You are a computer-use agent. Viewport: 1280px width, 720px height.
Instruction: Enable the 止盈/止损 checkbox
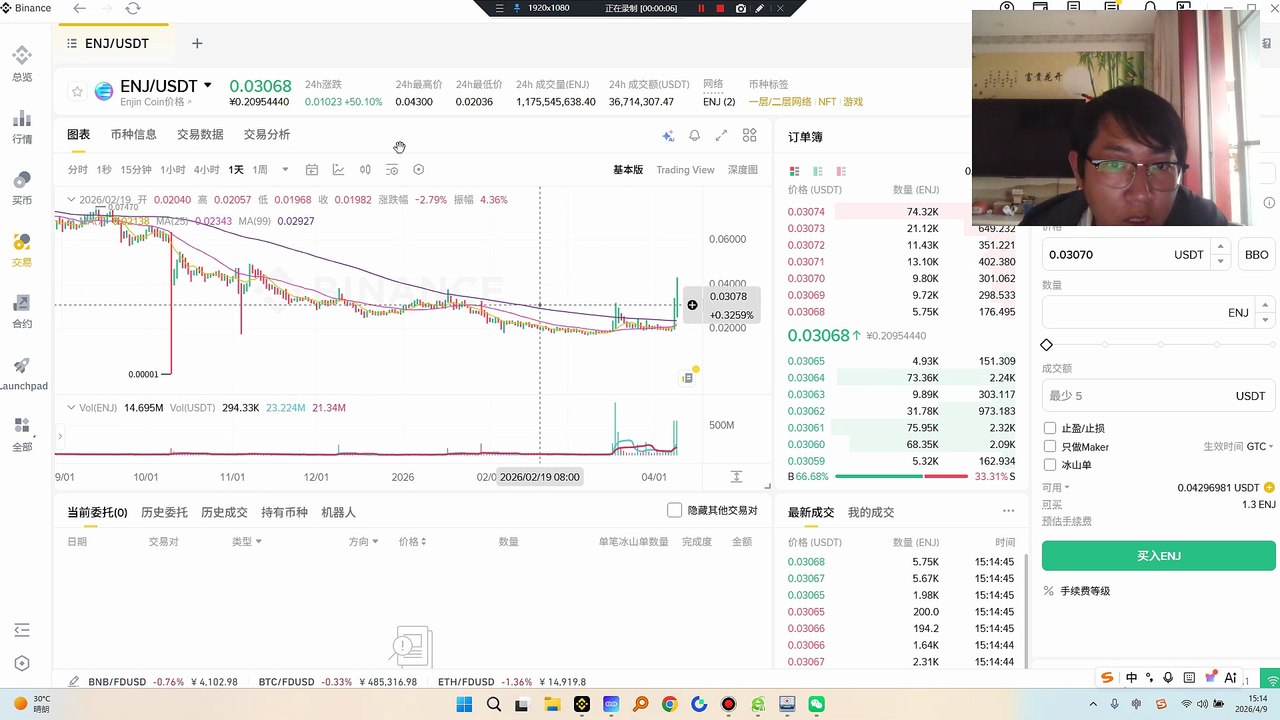[x=1050, y=428]
